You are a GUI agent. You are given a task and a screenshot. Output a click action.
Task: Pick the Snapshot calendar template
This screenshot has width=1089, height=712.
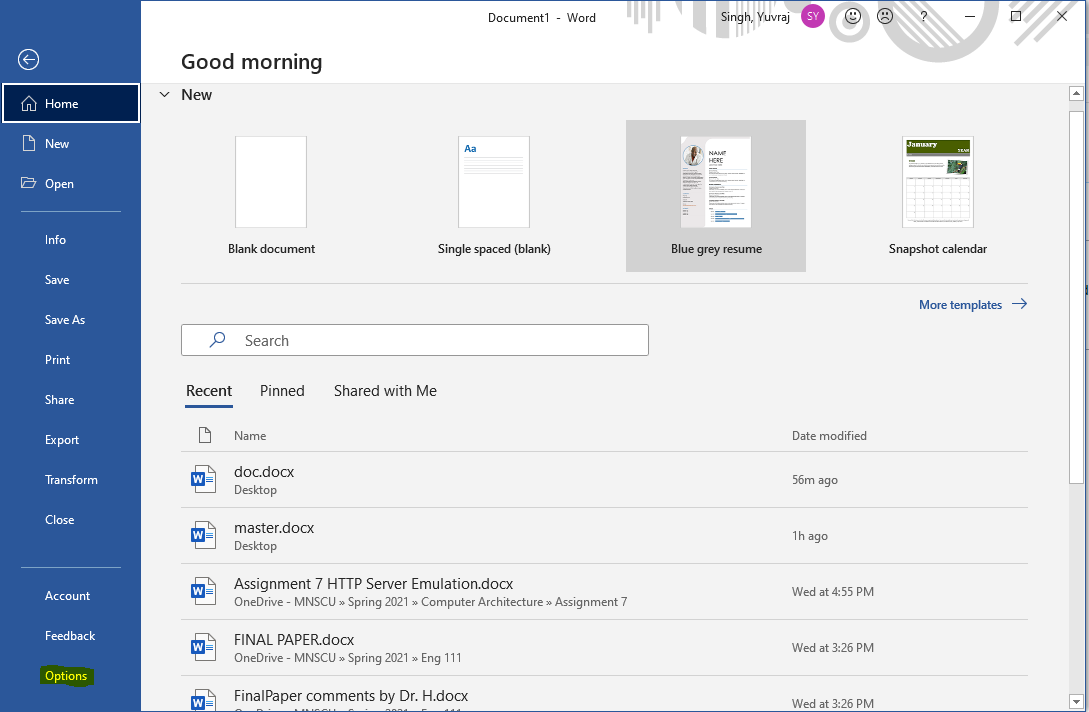[x=937, y=195]
